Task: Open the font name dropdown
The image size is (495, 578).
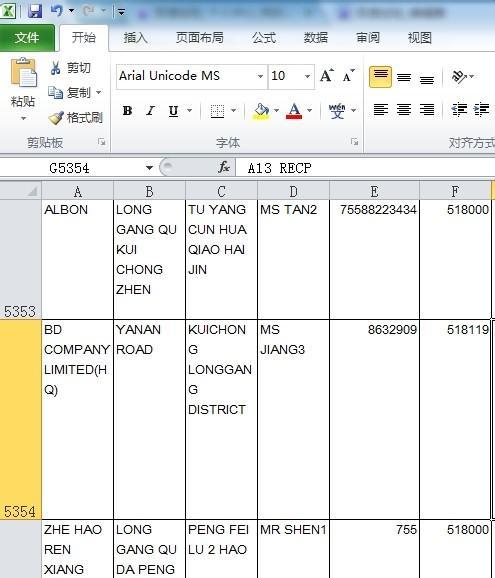Action: point(260,76)
